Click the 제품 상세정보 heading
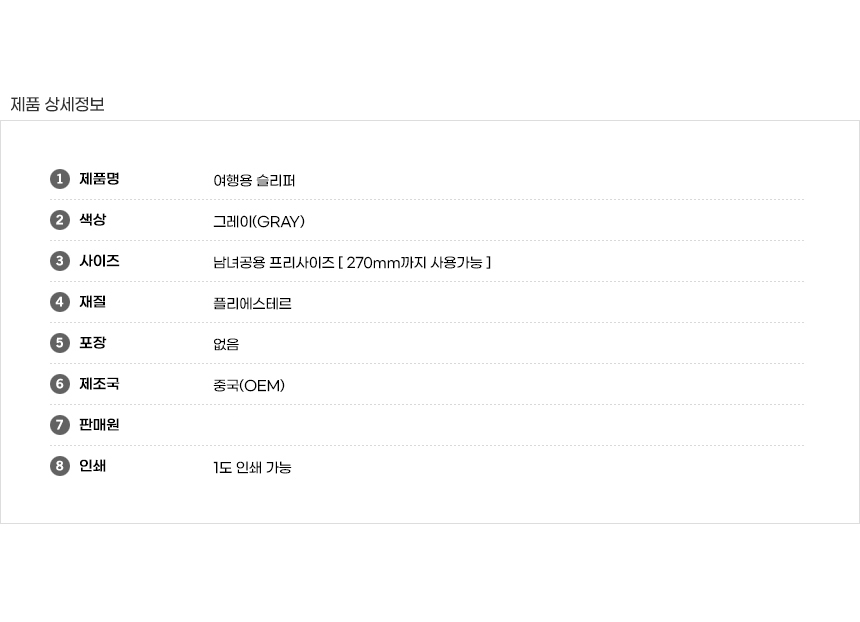Screen dimensions: 860x622 (x=57, y=104)
